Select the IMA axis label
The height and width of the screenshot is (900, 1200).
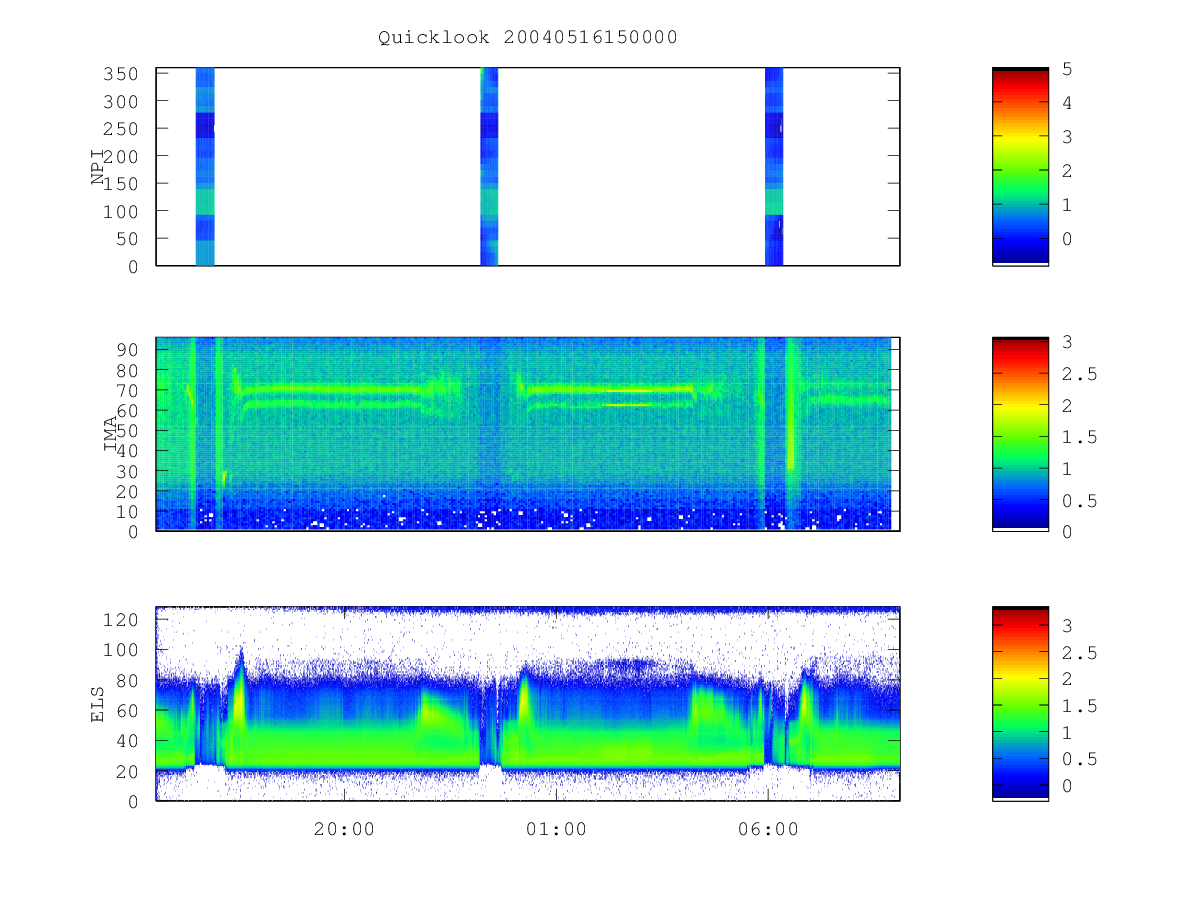coord(110,434)
